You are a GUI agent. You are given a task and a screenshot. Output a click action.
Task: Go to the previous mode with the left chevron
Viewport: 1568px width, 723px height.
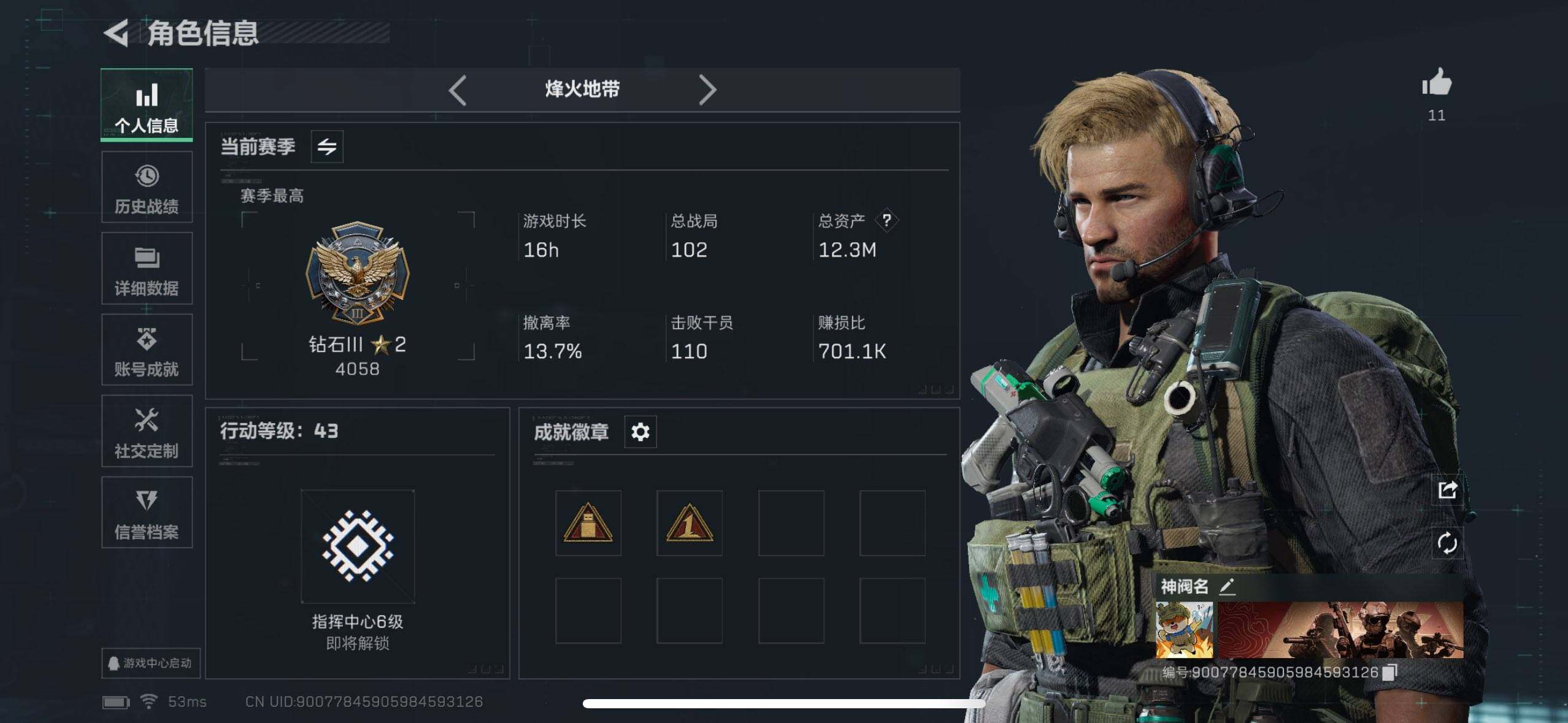tap(458, 90)
